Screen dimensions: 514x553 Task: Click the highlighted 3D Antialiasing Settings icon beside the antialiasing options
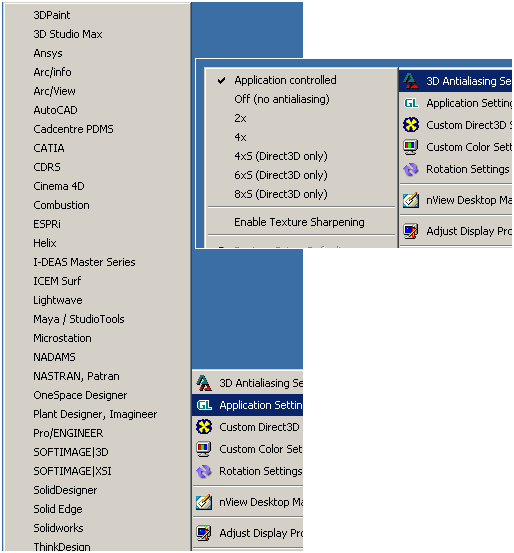[x=411, y=81]
